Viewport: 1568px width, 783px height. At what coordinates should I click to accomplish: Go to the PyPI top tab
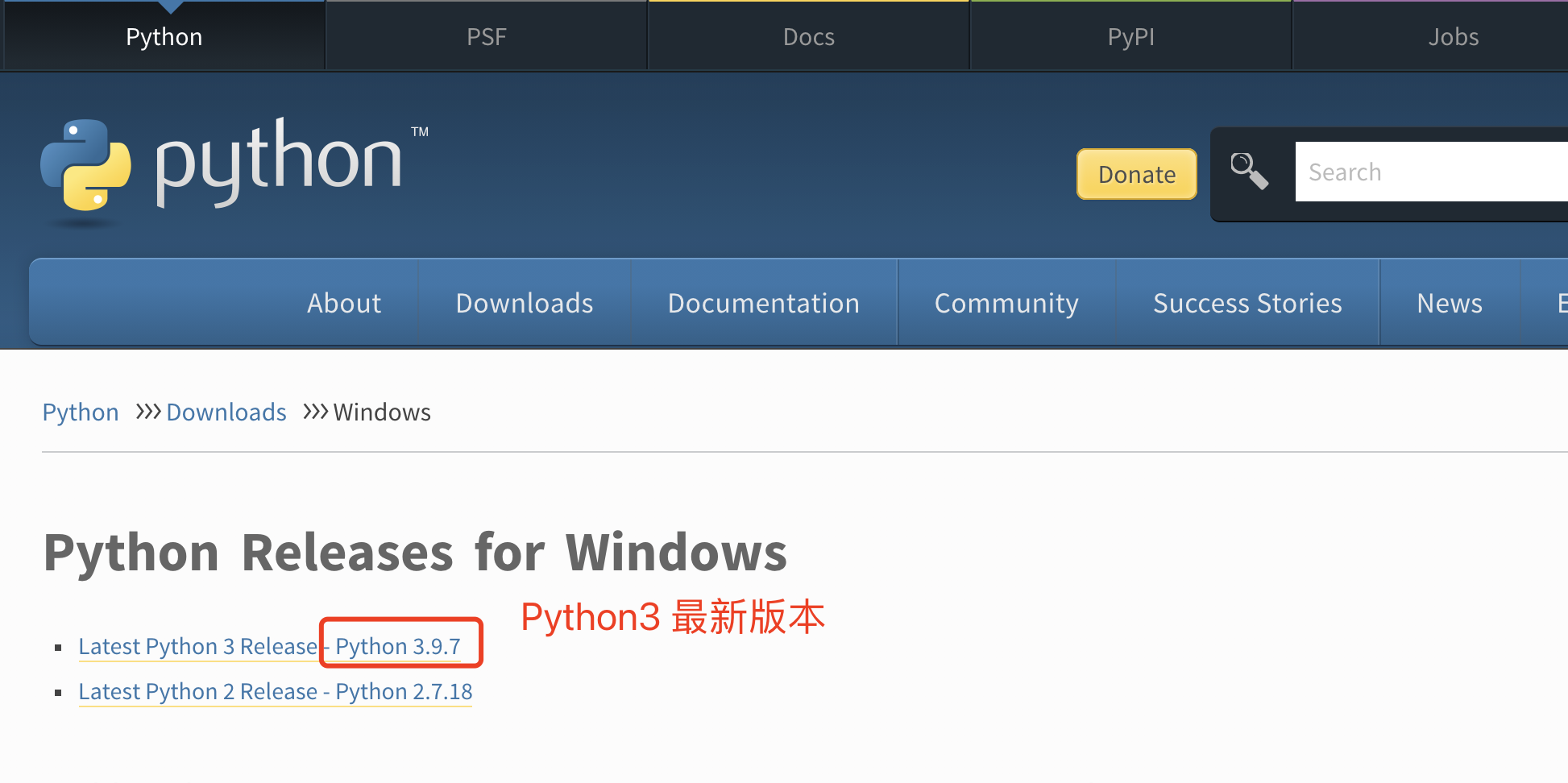1131,37
